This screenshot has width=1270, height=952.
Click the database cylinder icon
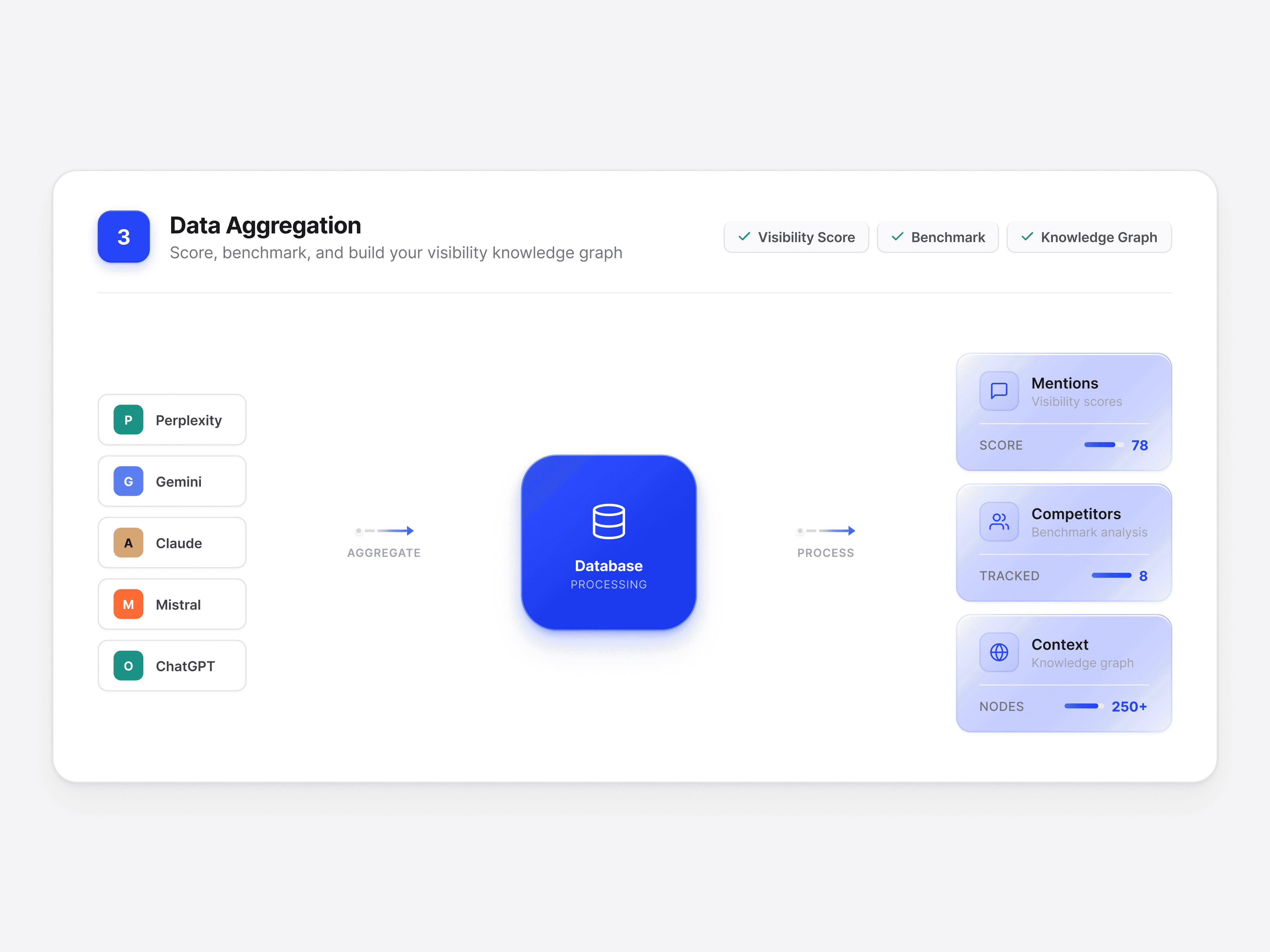click(x=609, y=521)
